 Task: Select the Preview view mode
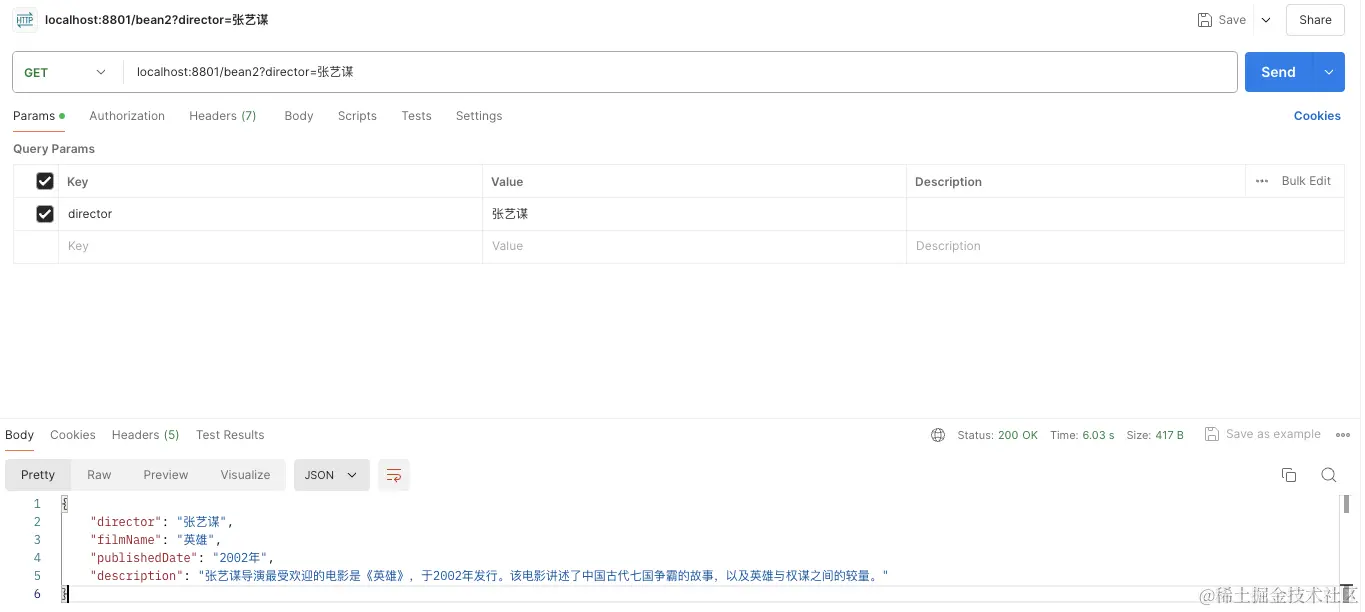tap(166, 475)
